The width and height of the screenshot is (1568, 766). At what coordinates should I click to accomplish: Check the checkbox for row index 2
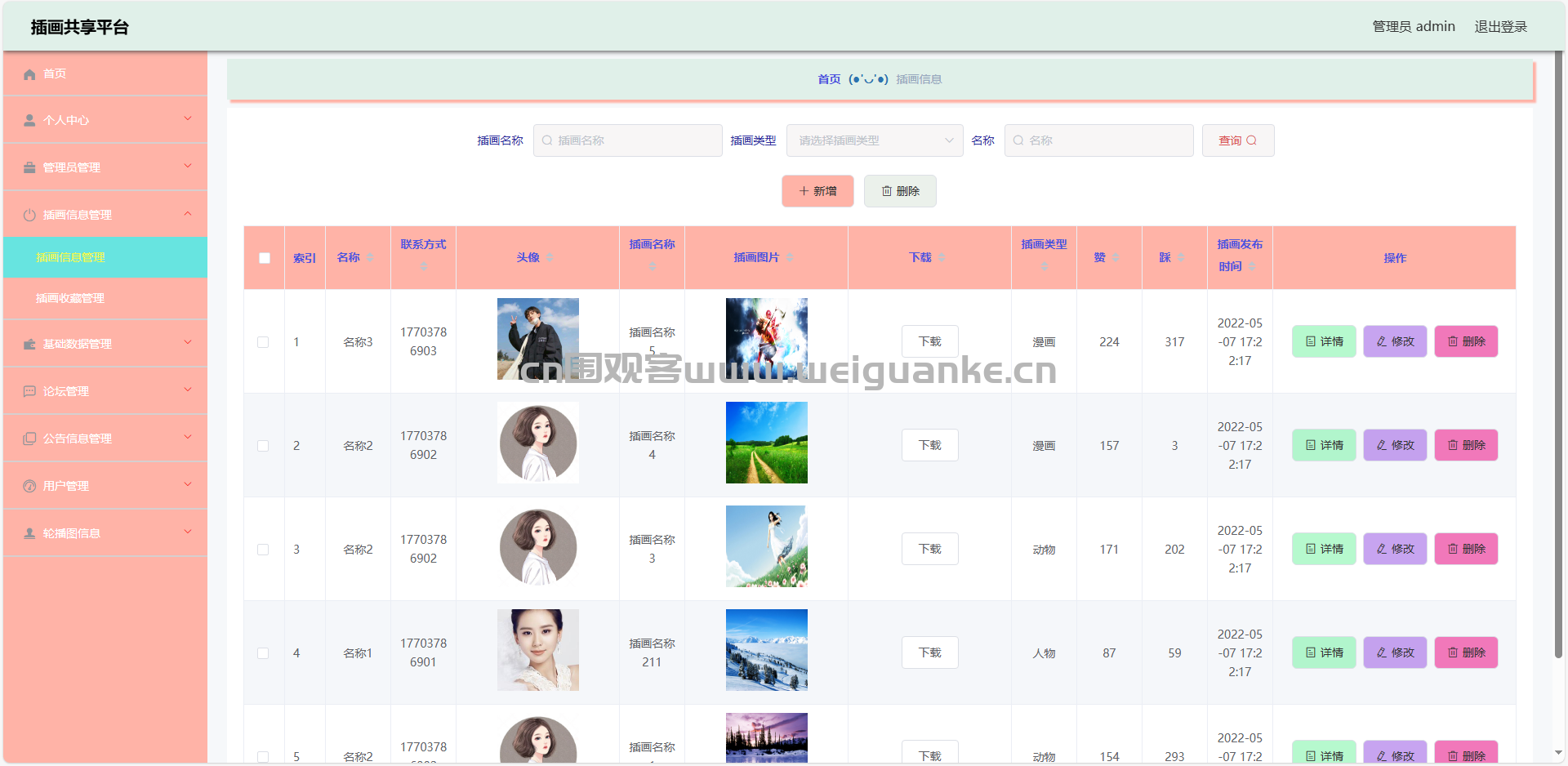pyautogui.click(x=263, y=446)
